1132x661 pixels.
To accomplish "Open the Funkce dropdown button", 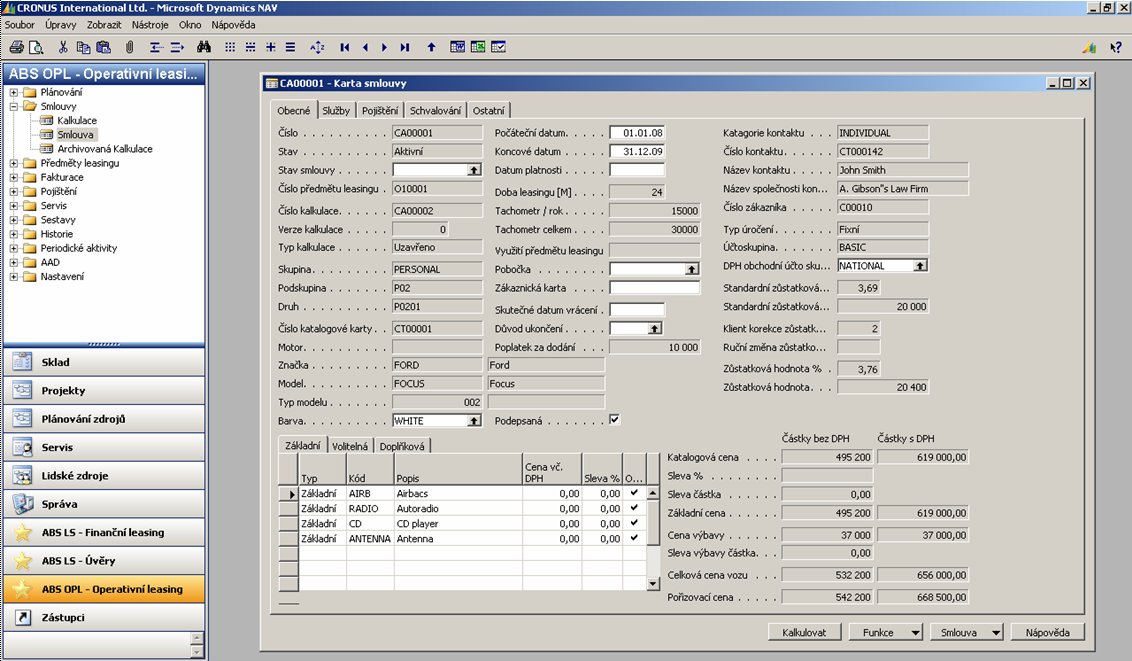I will [885, 632].
